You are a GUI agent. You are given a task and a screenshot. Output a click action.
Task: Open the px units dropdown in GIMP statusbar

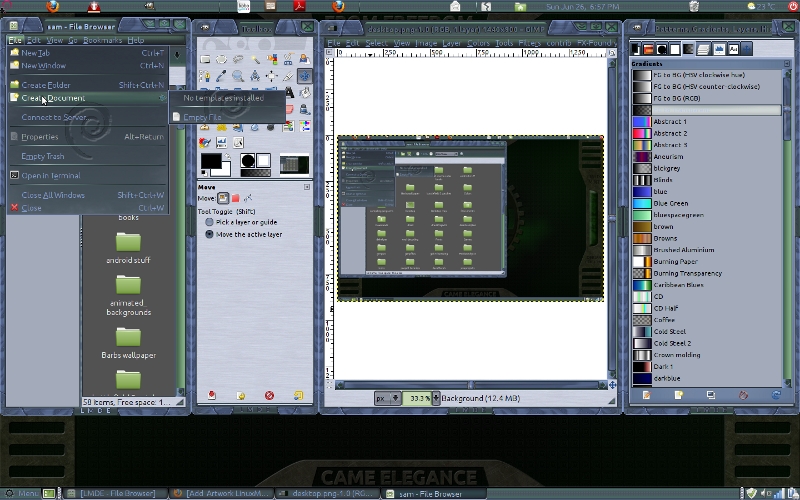388,398
